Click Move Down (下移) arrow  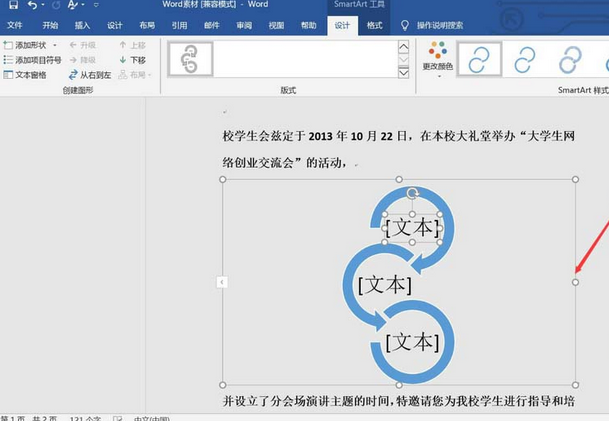coord(132,60)
